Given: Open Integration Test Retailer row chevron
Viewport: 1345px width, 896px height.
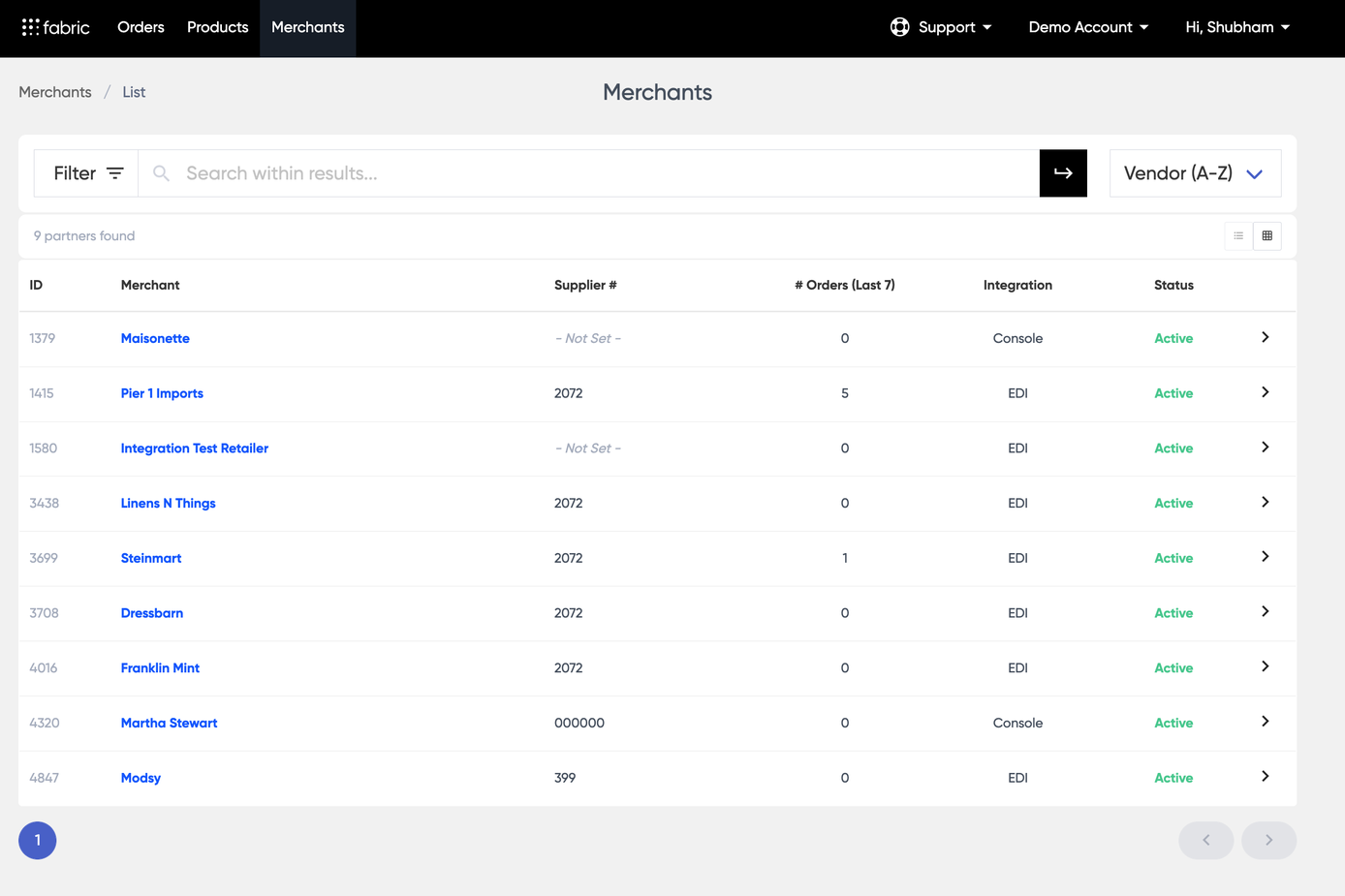Looking at the screenshot, I should [1266, 448].
